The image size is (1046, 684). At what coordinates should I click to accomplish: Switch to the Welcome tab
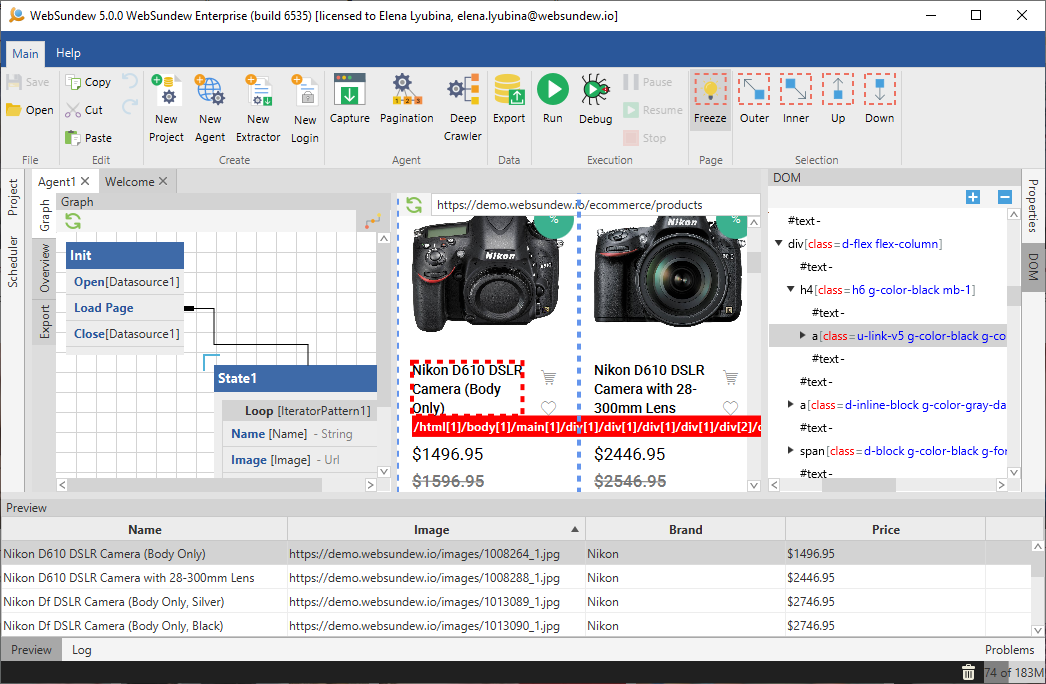click(130, 182)
